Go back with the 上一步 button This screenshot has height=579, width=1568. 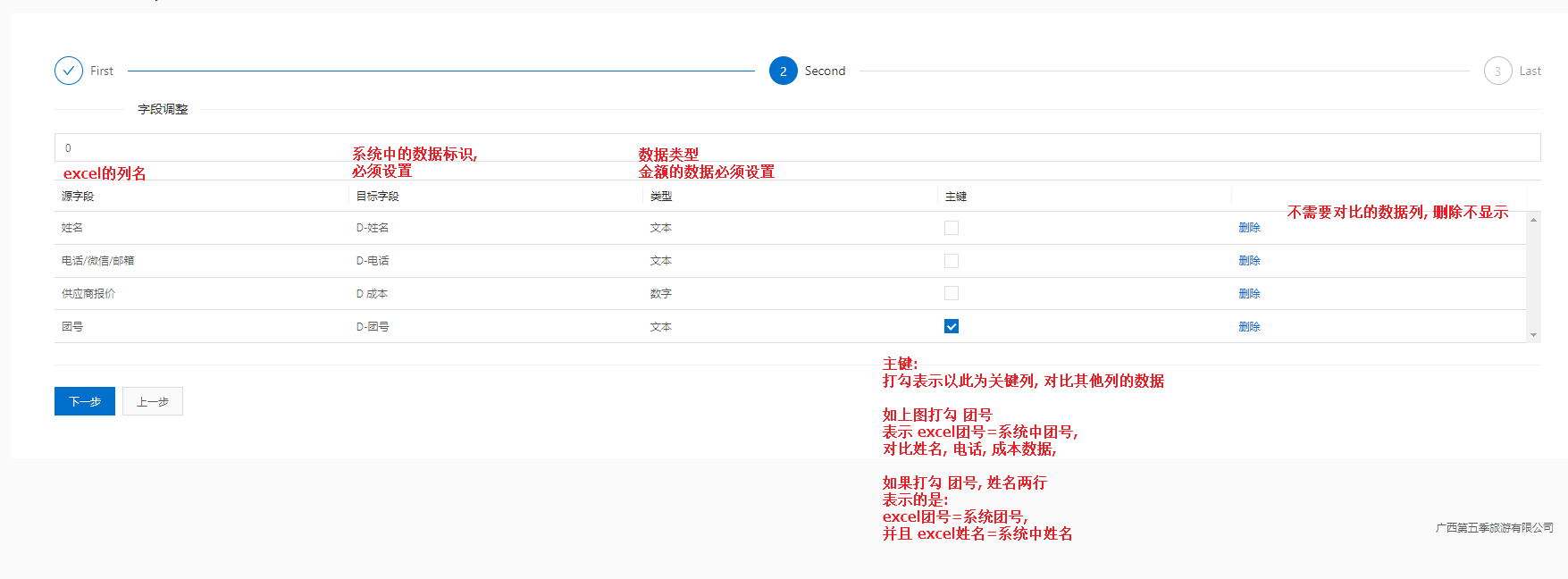click(x=153, y=401)
